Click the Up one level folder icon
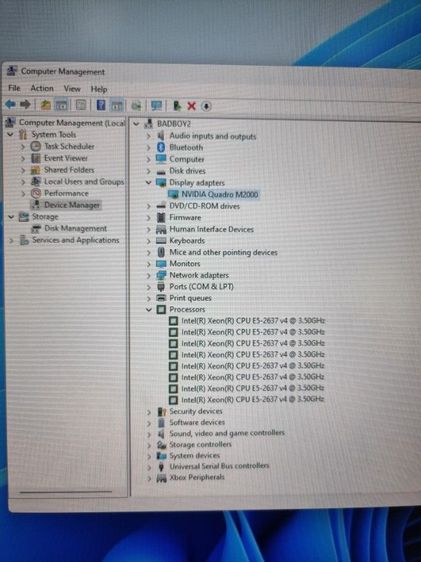 [x=46, y=105]
